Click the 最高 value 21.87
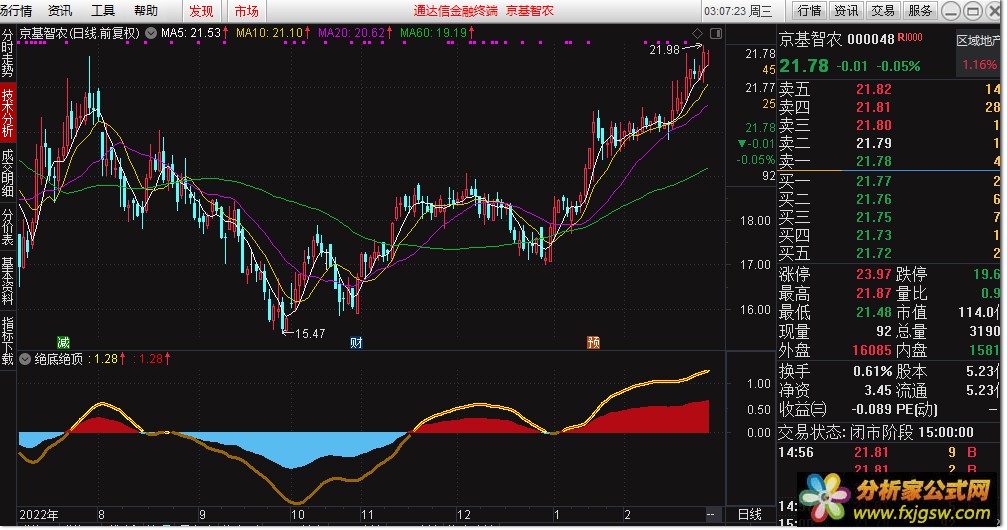Viewport: 1007px width, 530px height. tap(873, 294)
